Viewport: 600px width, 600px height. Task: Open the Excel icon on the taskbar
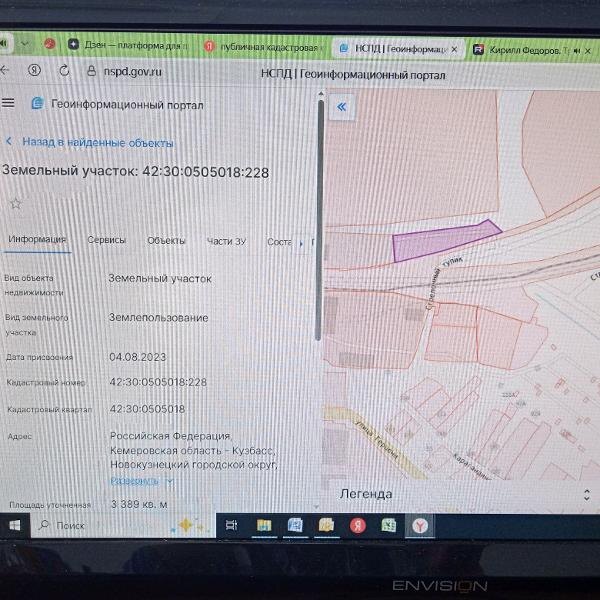389,525
